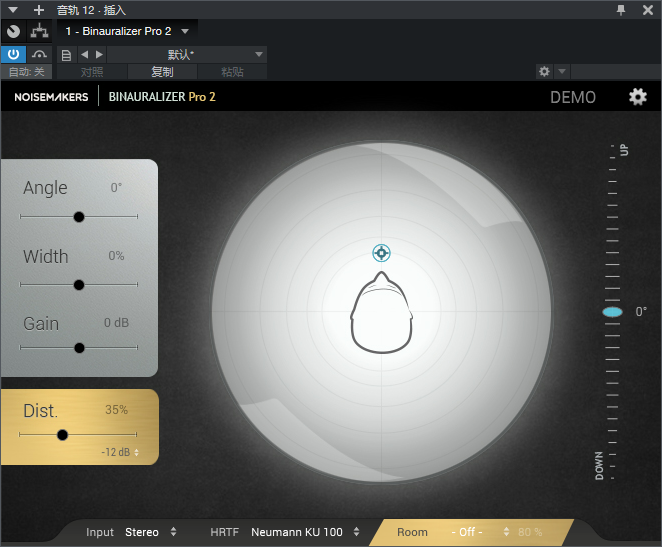The image size is (662, 547).
Task: Open the dropdown arrow beside host gear
Action: [562, 71]
